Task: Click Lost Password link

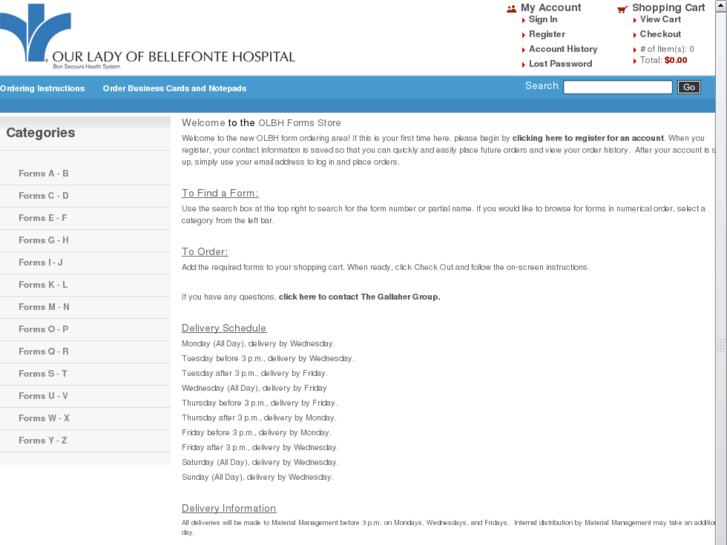Action: point(560,64)
